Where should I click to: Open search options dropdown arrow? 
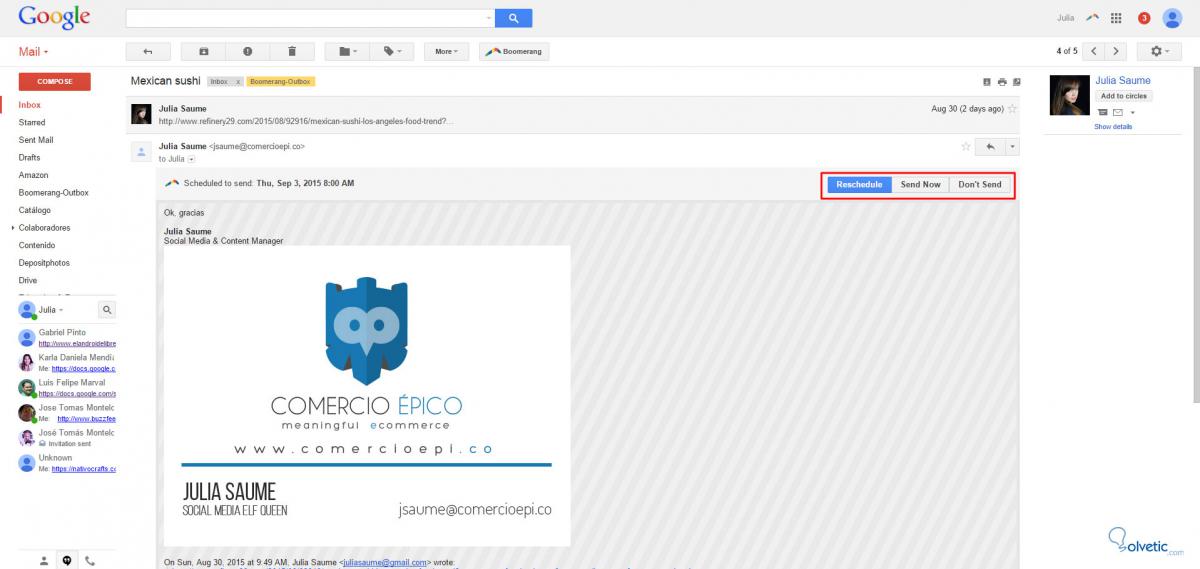coord(488,18)
